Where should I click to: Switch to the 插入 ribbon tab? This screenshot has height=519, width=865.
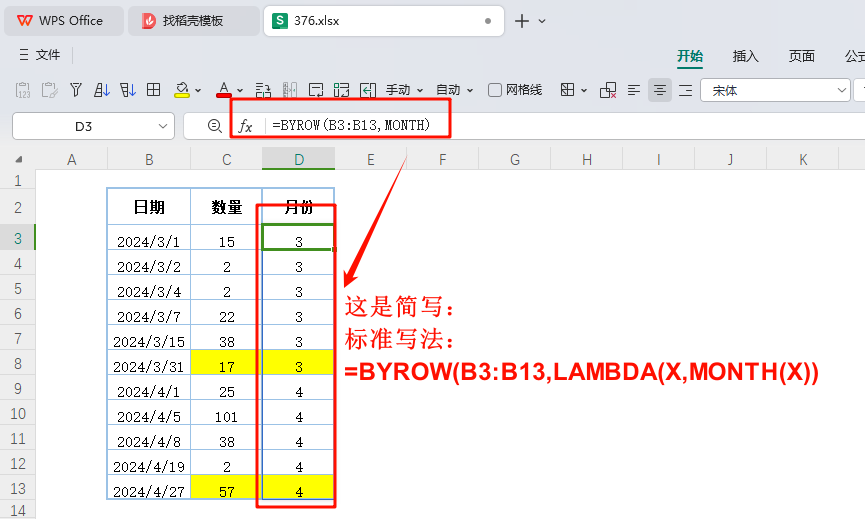[746, 56]
